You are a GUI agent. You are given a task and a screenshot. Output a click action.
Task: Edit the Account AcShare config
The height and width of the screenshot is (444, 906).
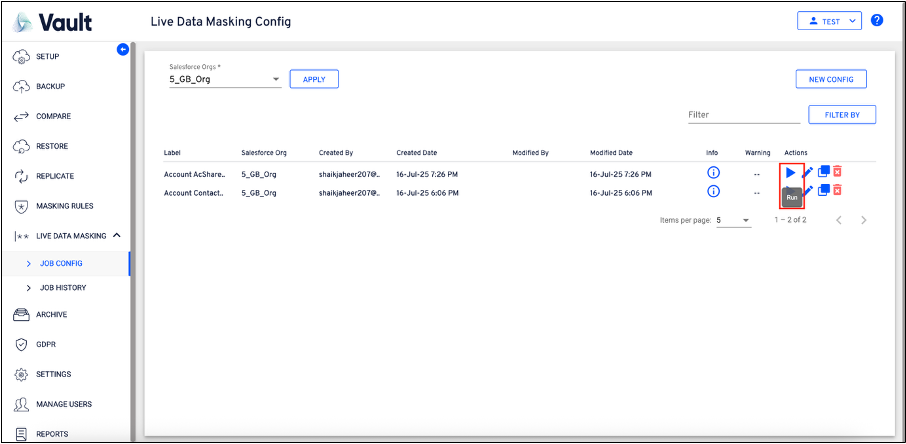(808, 173)
